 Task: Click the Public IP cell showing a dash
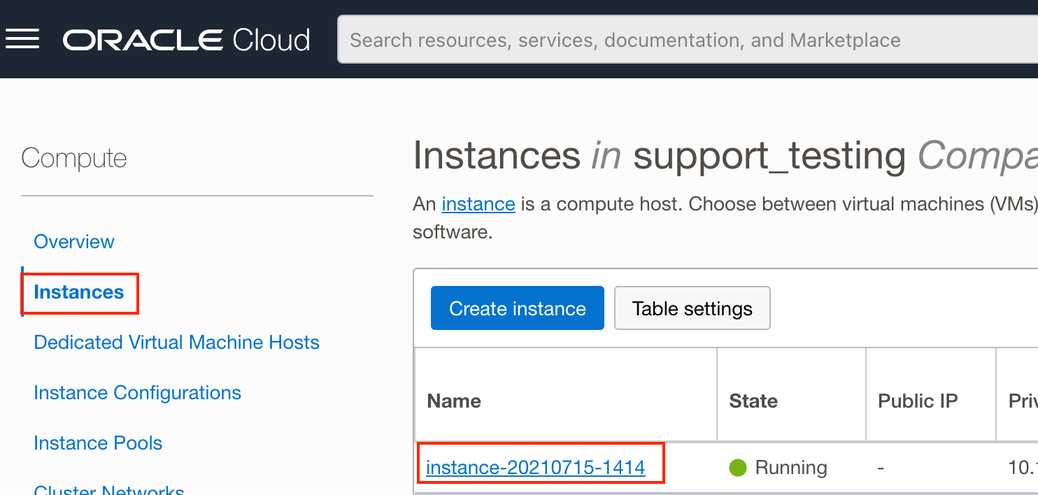pos(881,467)
